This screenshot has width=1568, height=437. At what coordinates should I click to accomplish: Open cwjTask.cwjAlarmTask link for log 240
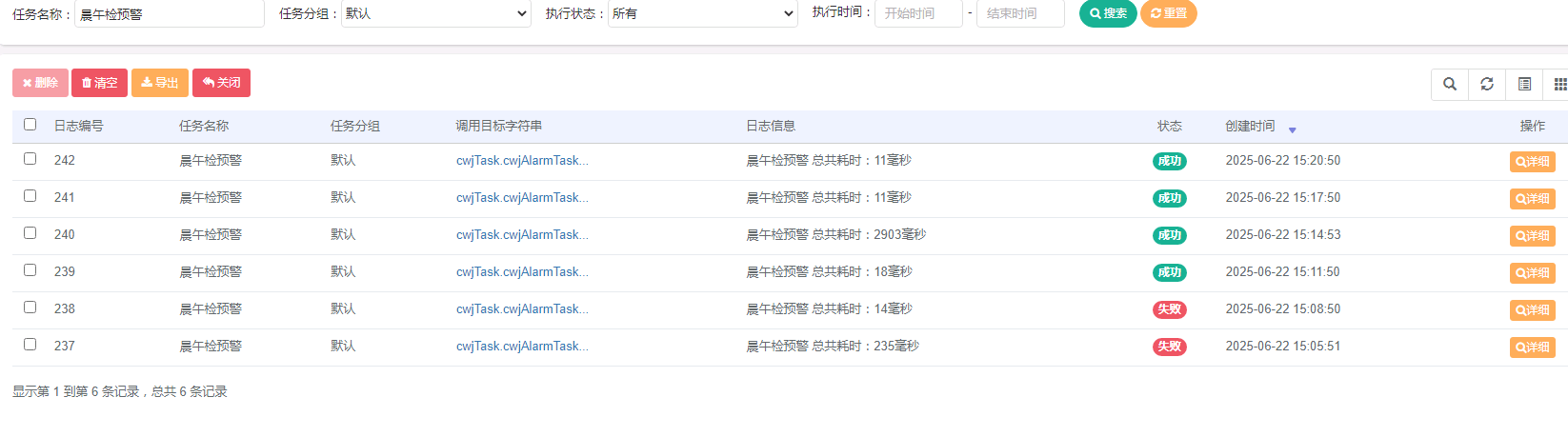[521, 234]
